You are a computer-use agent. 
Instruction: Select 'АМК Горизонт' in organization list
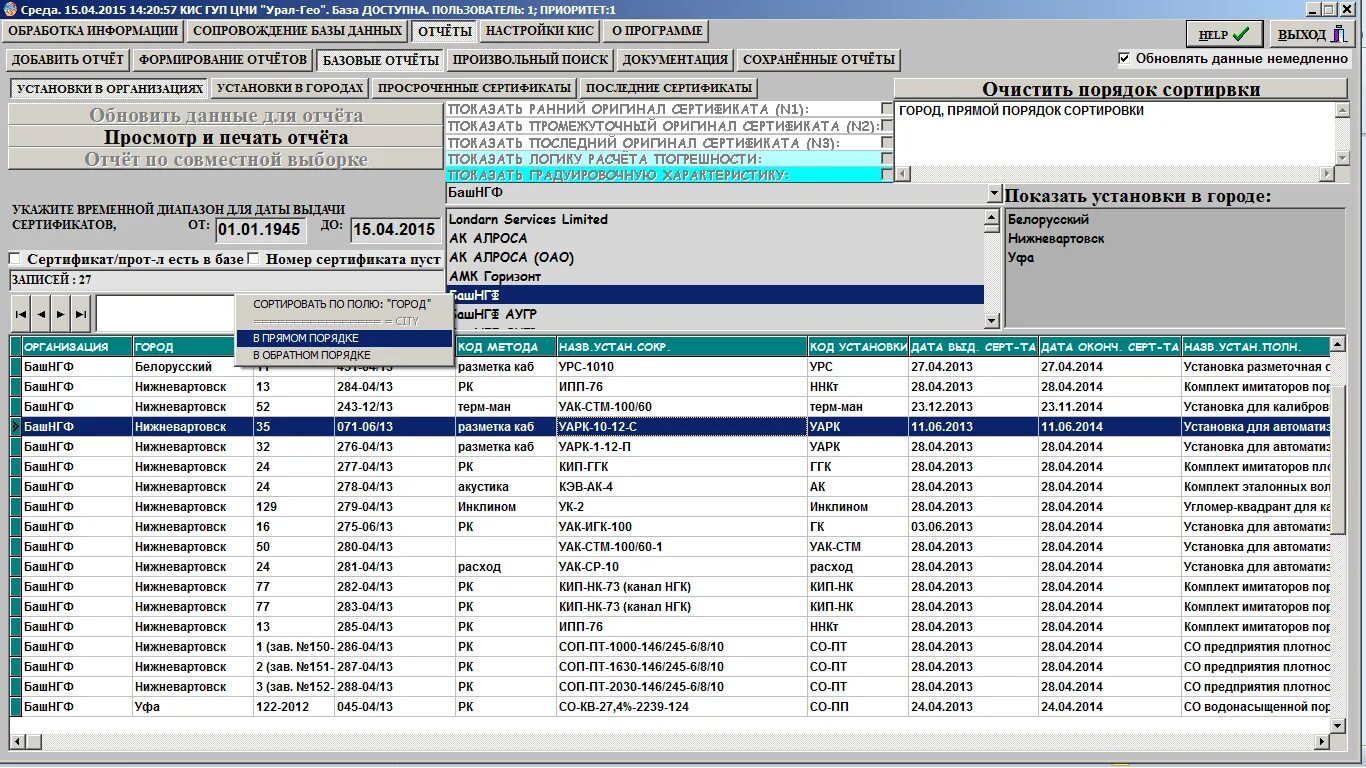tap(715, 276)
